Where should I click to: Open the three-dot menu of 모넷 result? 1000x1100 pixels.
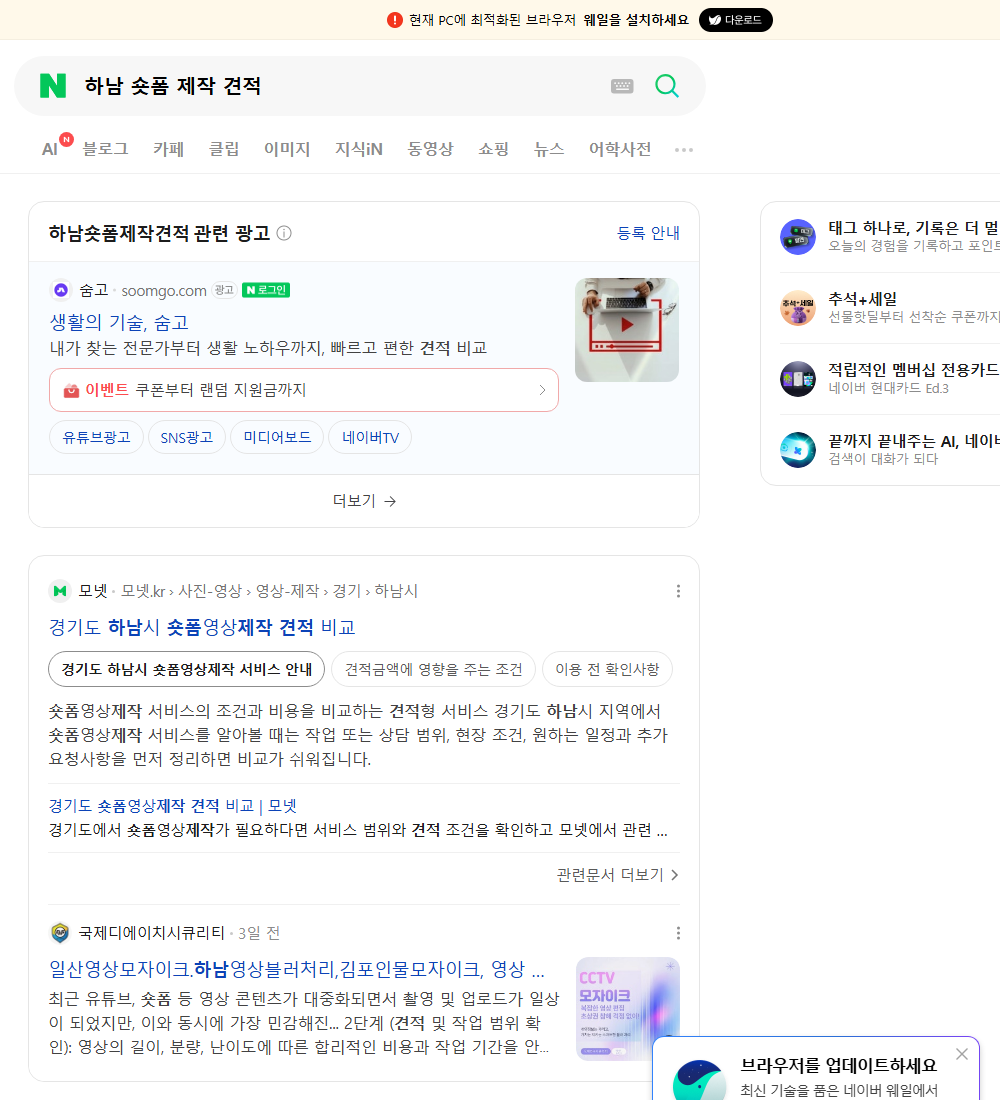[x=678, y=591]
